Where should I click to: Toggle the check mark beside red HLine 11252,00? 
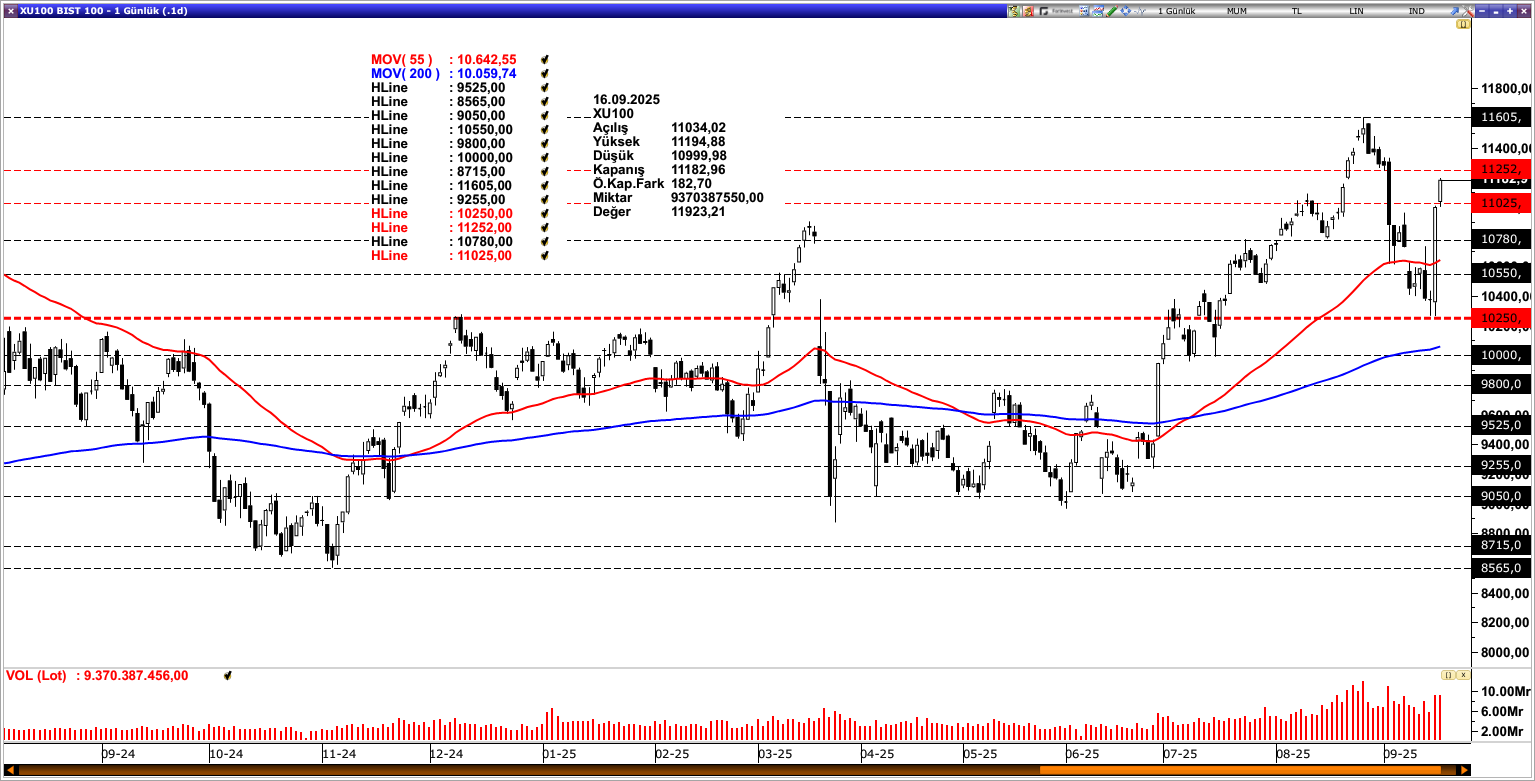click(545, 228)
